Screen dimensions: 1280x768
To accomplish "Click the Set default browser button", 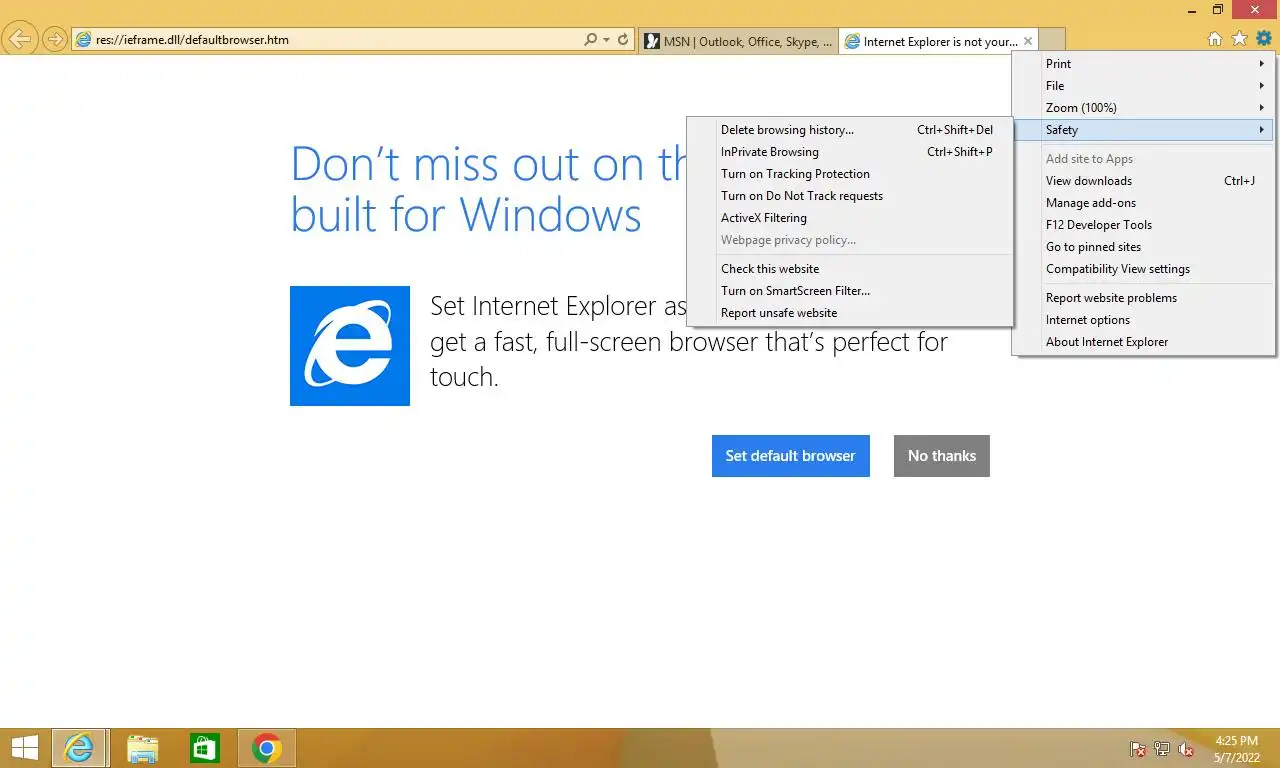I will [x=790, y=455].
